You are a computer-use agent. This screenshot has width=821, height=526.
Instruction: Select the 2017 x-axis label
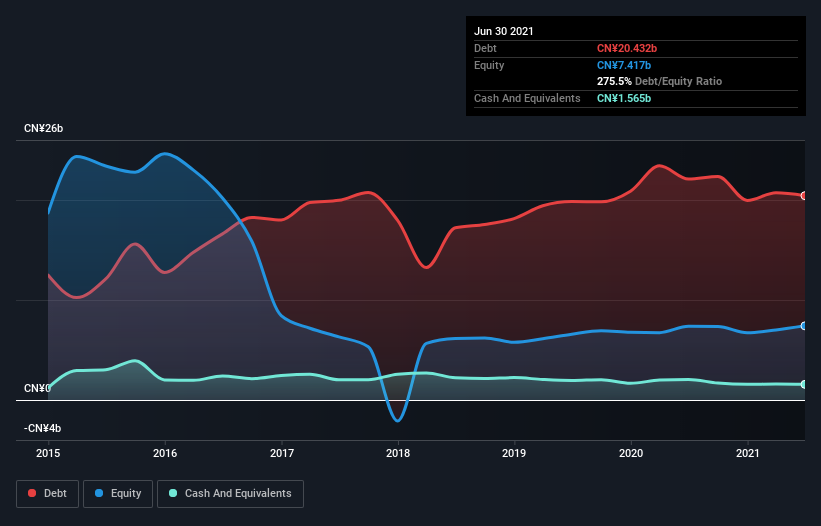click(282, 453)
